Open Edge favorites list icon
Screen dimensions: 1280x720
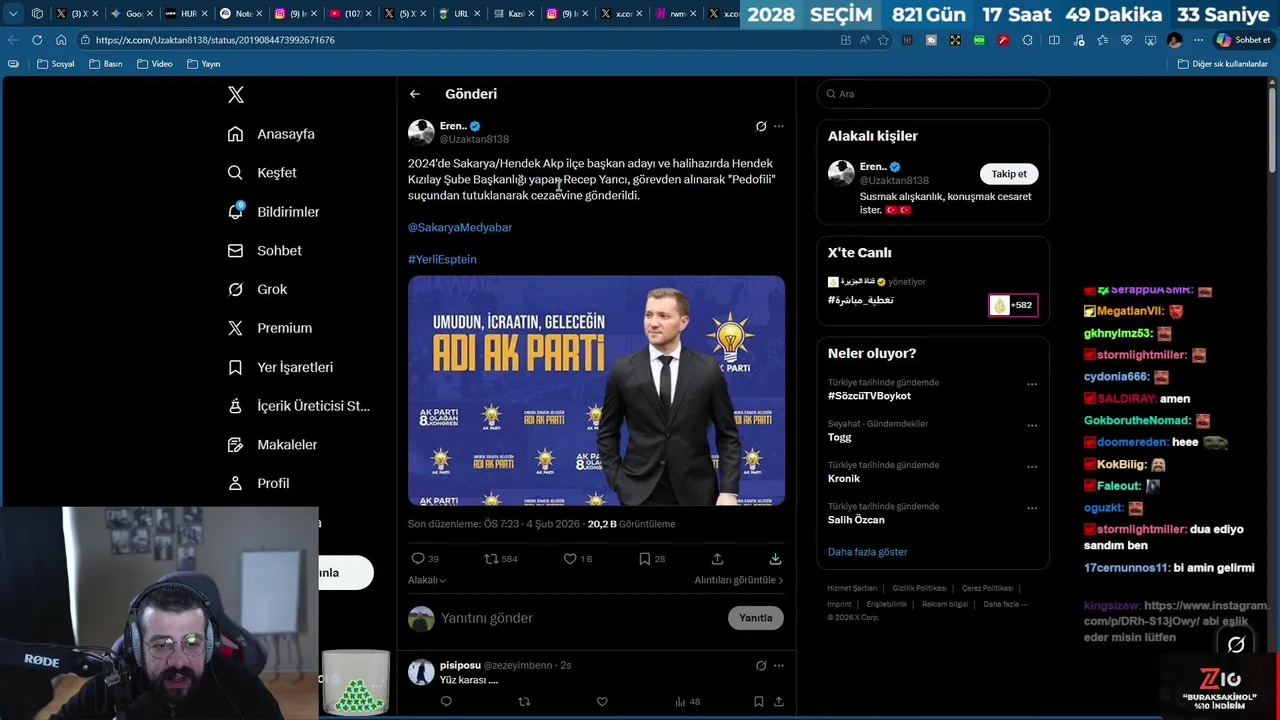tap(1102, 40)
